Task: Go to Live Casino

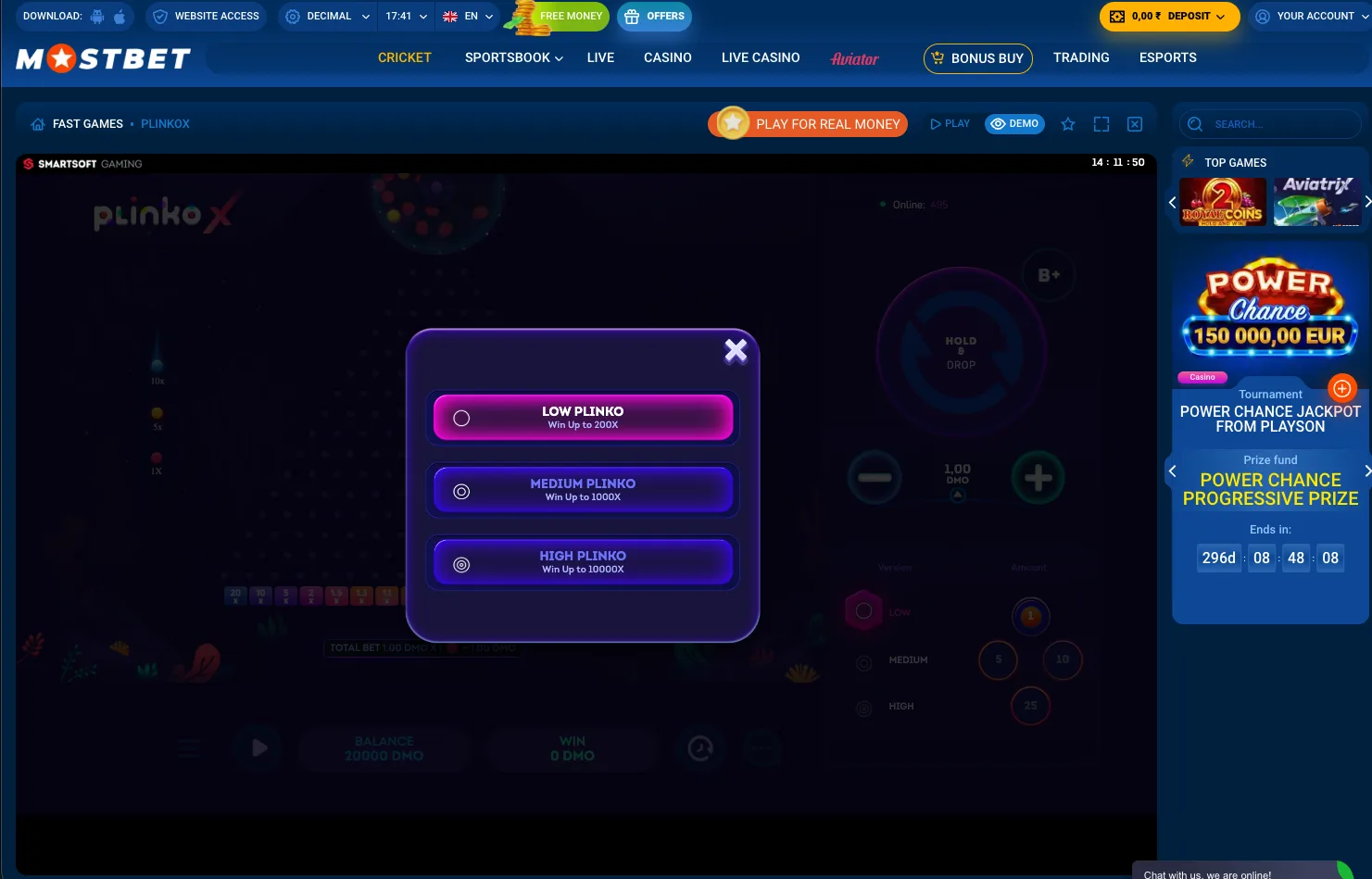Action: [761, 57]
